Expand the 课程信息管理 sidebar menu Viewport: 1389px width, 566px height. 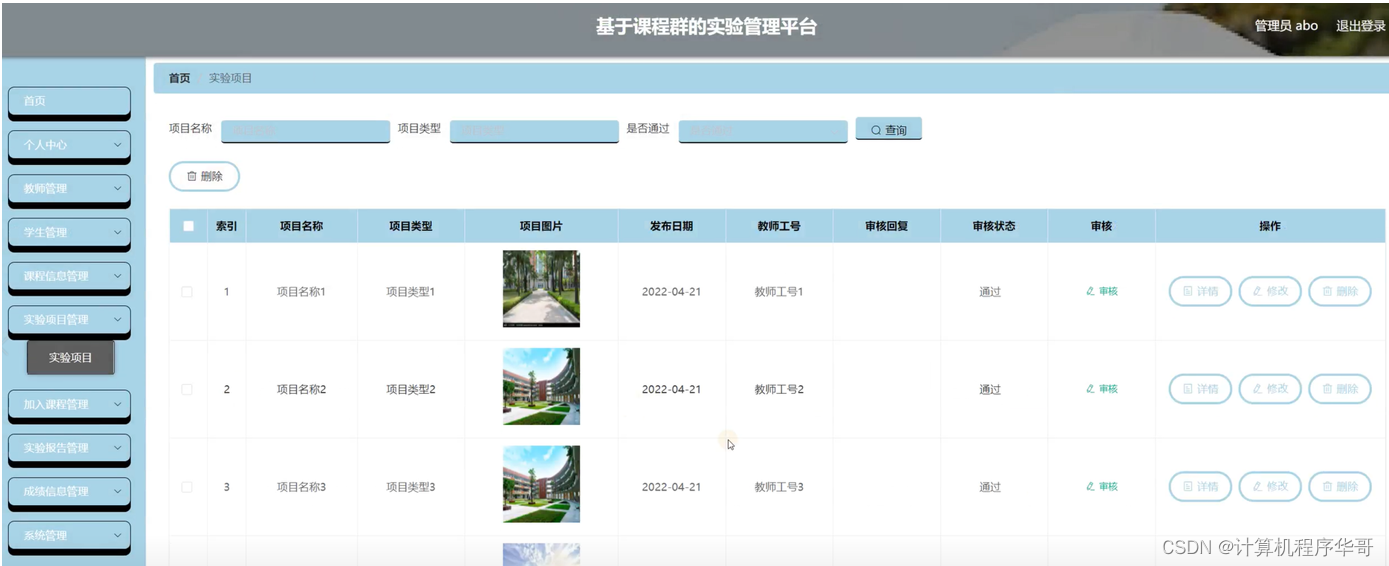[x=69, y=276]
